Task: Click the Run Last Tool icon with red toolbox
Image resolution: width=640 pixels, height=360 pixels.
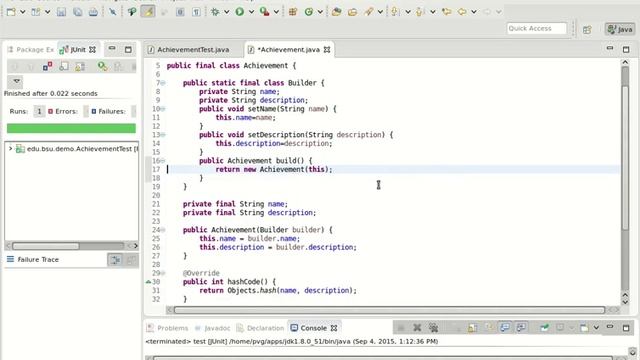Action: (x=264, y=12)
